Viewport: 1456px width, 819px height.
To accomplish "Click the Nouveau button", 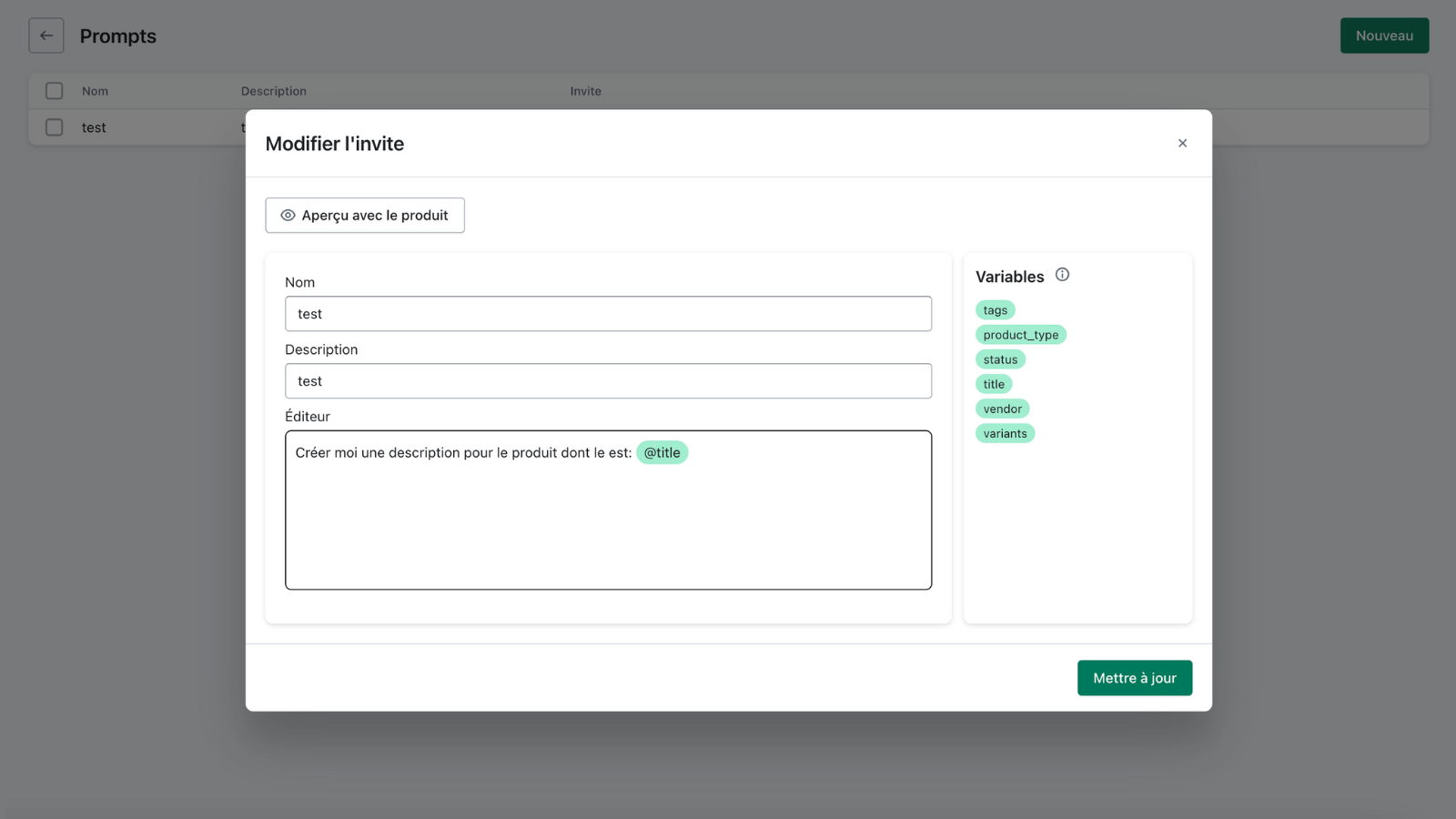I will point(1384,35).
